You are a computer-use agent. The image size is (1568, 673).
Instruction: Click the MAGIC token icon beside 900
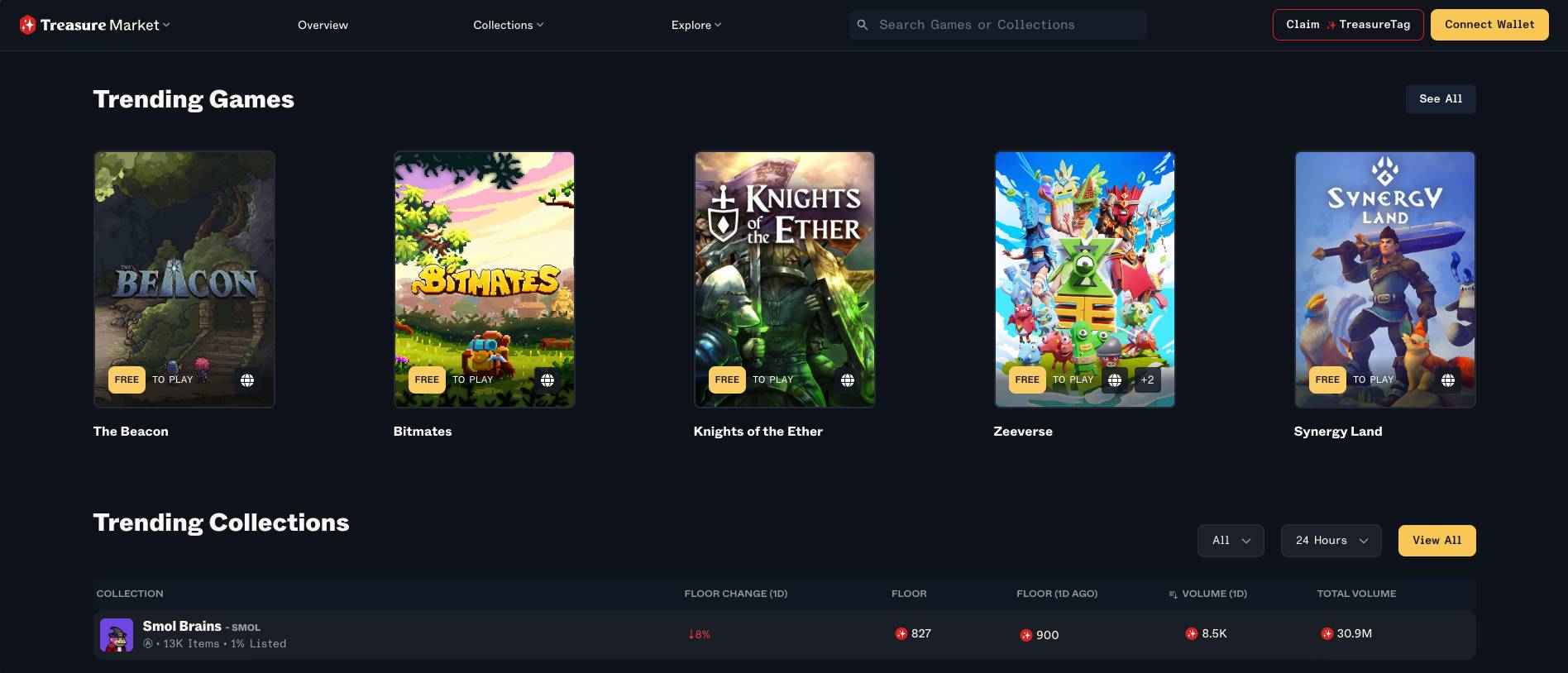tap(1026, 635)
